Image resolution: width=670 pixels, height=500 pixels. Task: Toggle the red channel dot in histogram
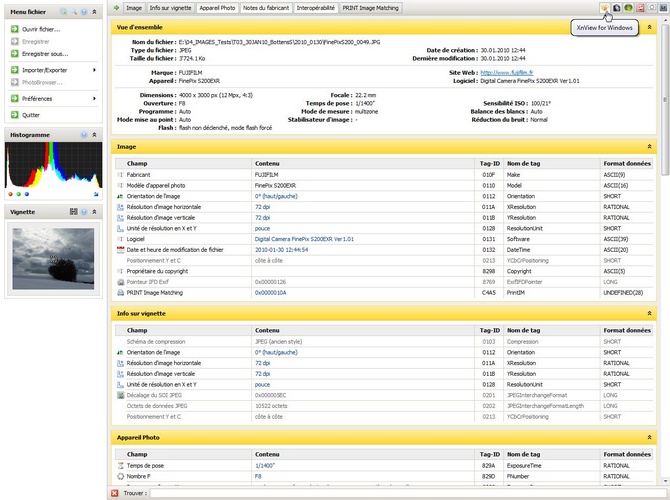point(10,194)
